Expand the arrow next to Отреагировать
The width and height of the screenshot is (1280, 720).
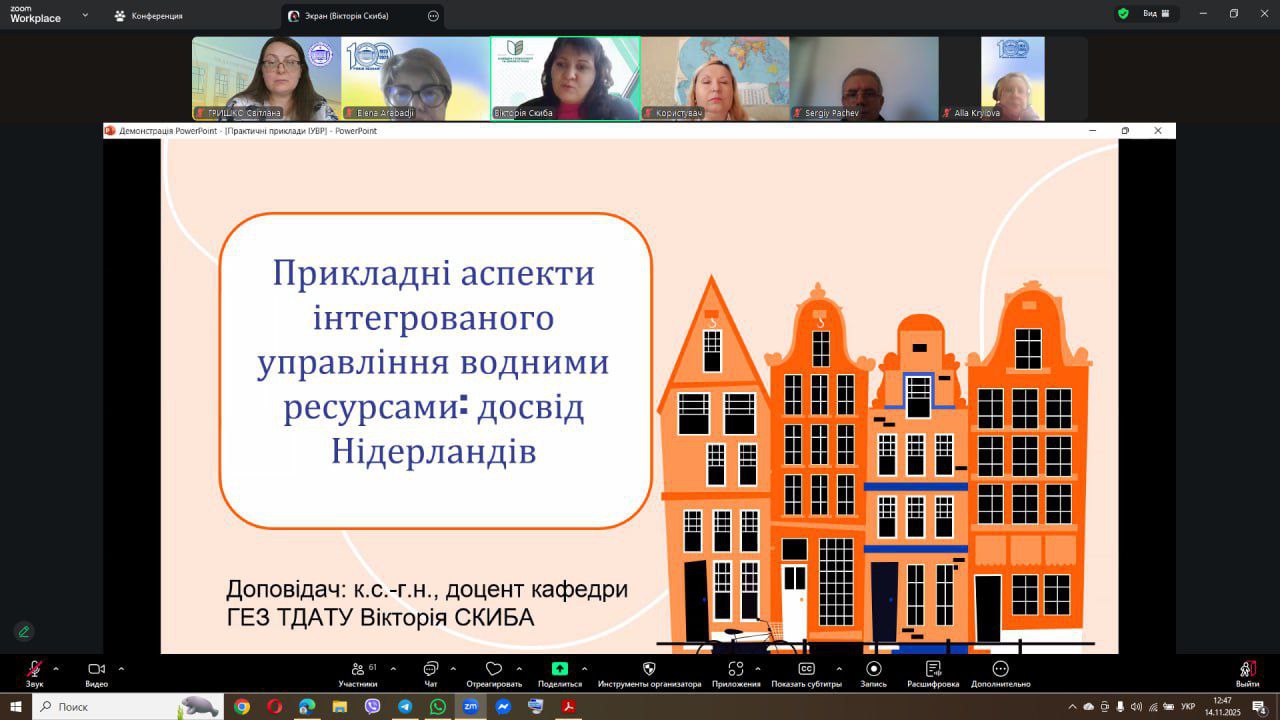click(x=519, y=668)
